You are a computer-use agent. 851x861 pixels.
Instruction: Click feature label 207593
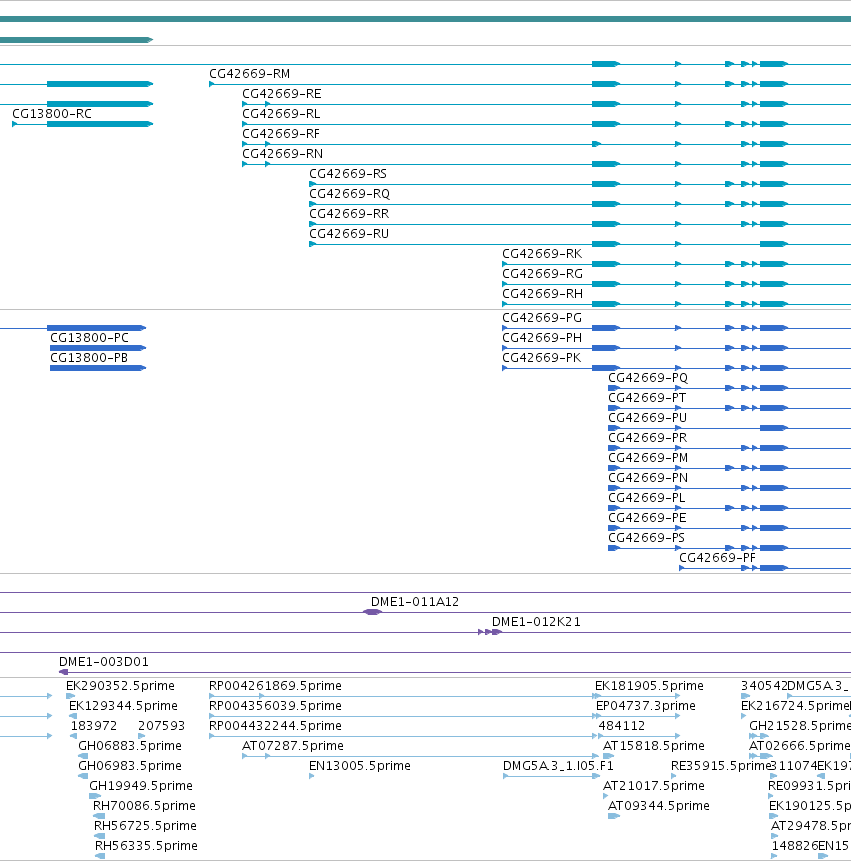[x=161, y=726]
